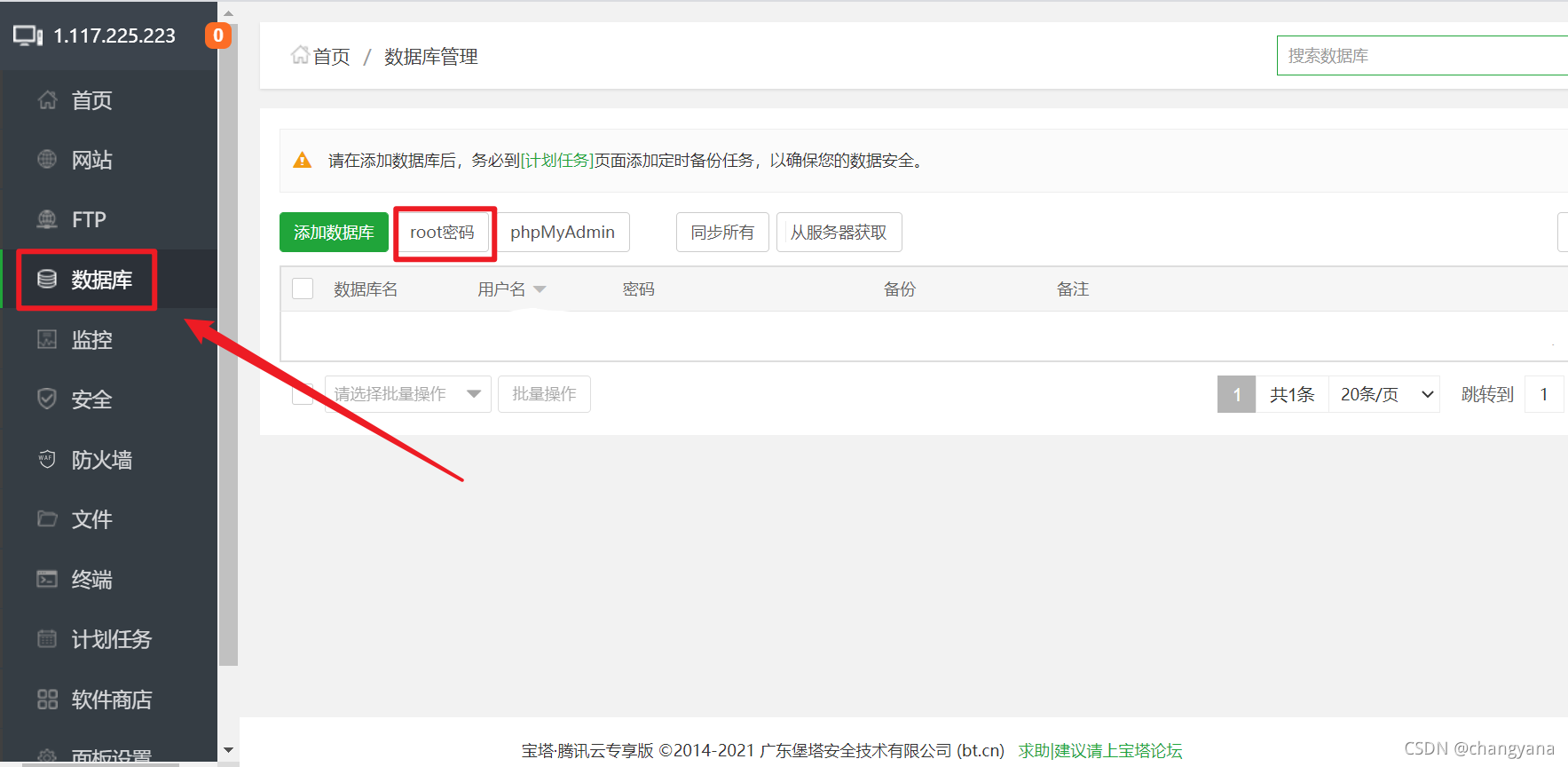Screen dimensions: 1568x767
Task: Open the 终端 sidebar menu item
Action: point(108,579)
